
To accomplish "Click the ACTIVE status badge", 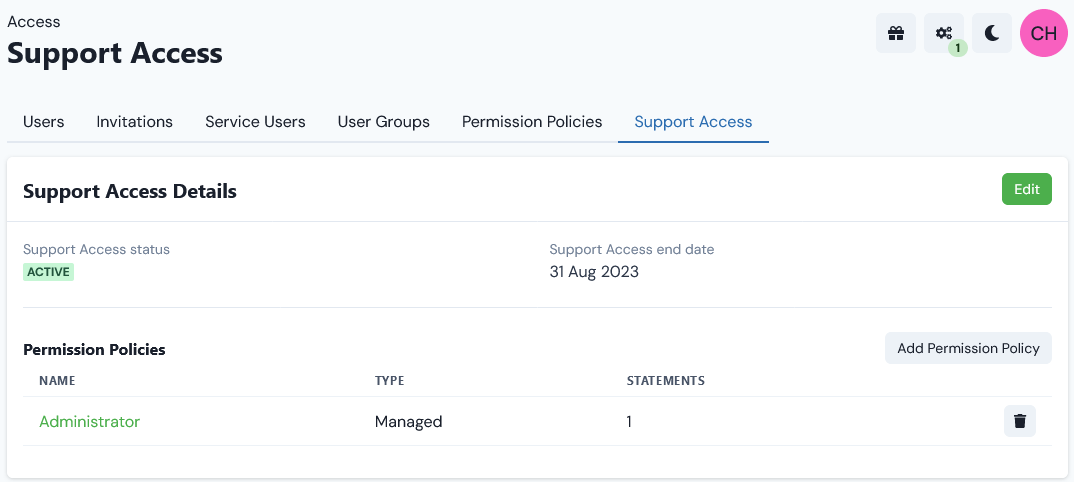I will [x=49, y=272].
